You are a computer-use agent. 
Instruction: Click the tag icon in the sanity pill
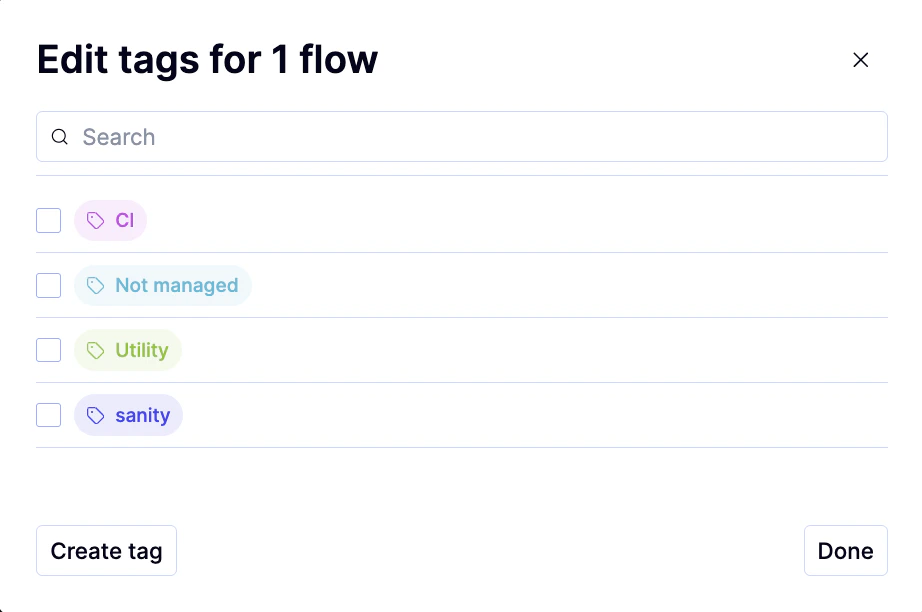pyautogui.click(x=93, y=415)
